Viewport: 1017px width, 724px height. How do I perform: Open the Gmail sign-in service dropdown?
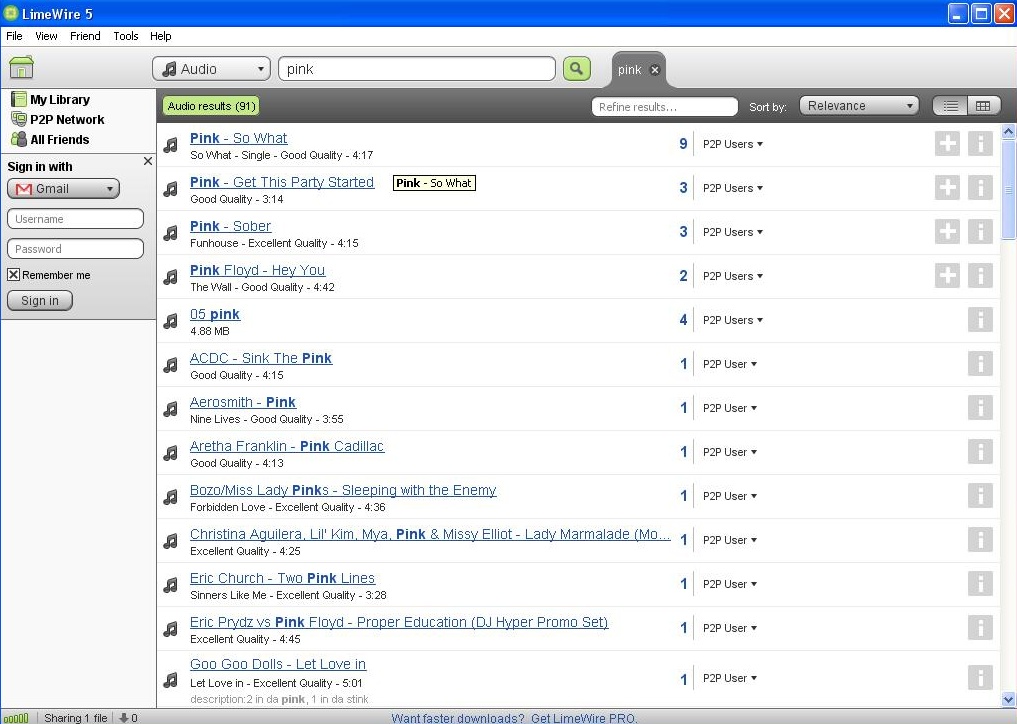[64, 189]
